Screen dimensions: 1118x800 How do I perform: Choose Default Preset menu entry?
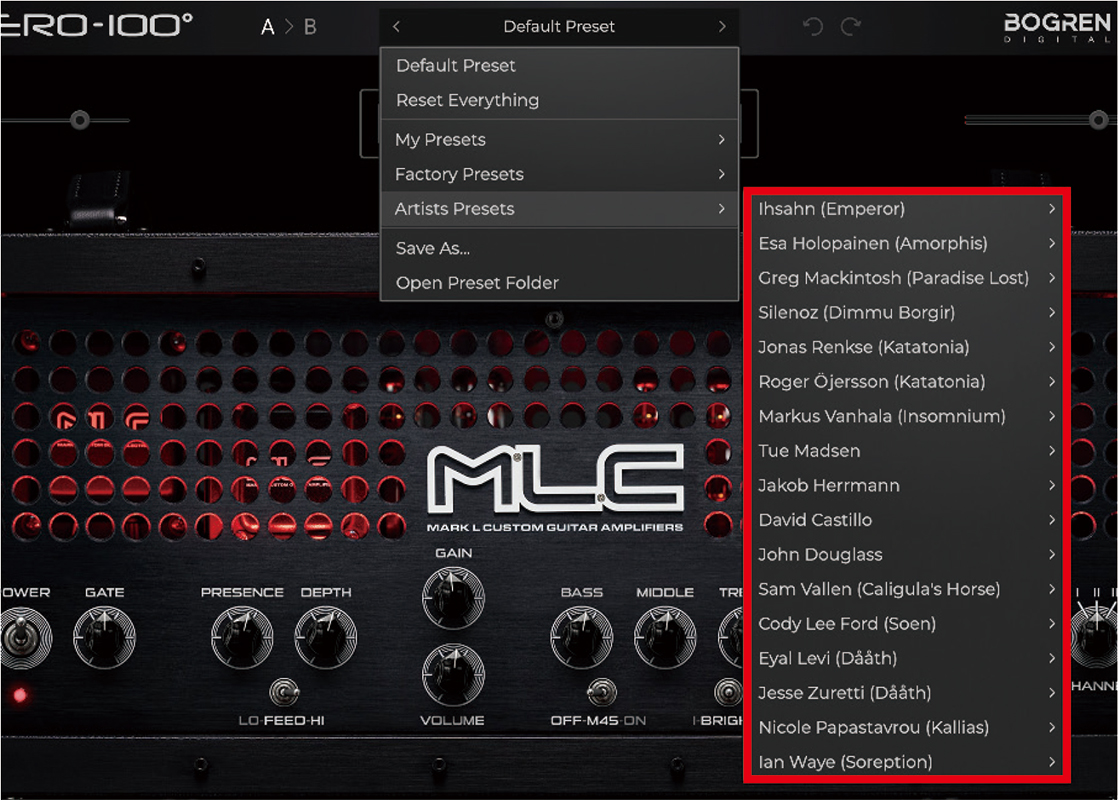point(560,66)
